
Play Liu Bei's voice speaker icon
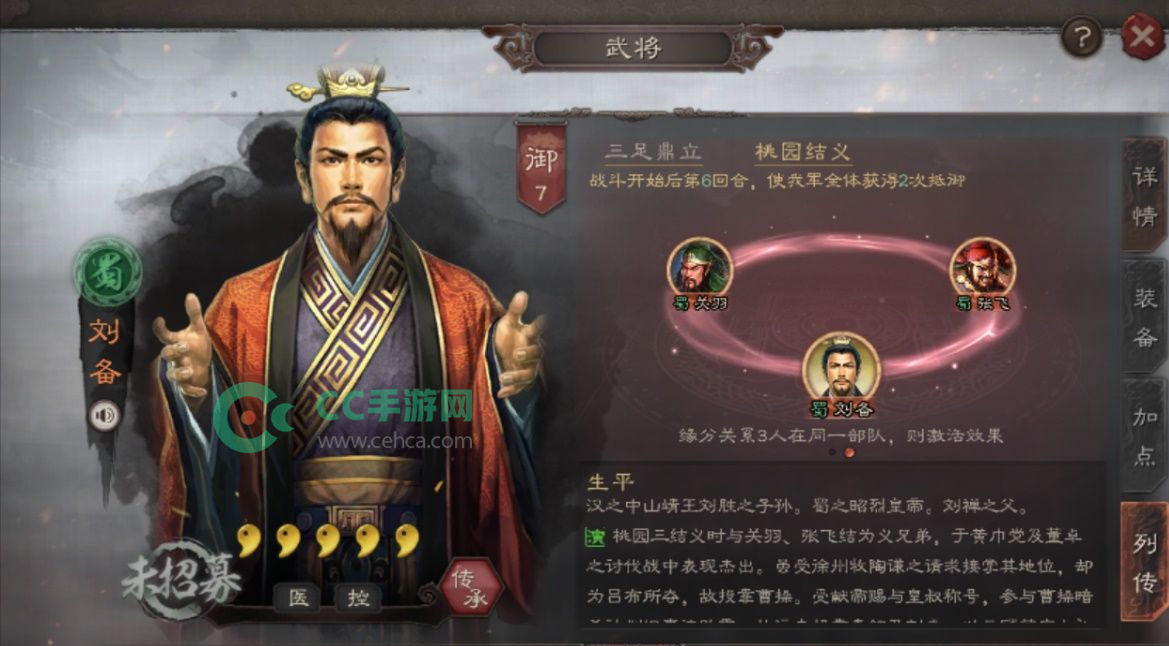tap(104, 415)
